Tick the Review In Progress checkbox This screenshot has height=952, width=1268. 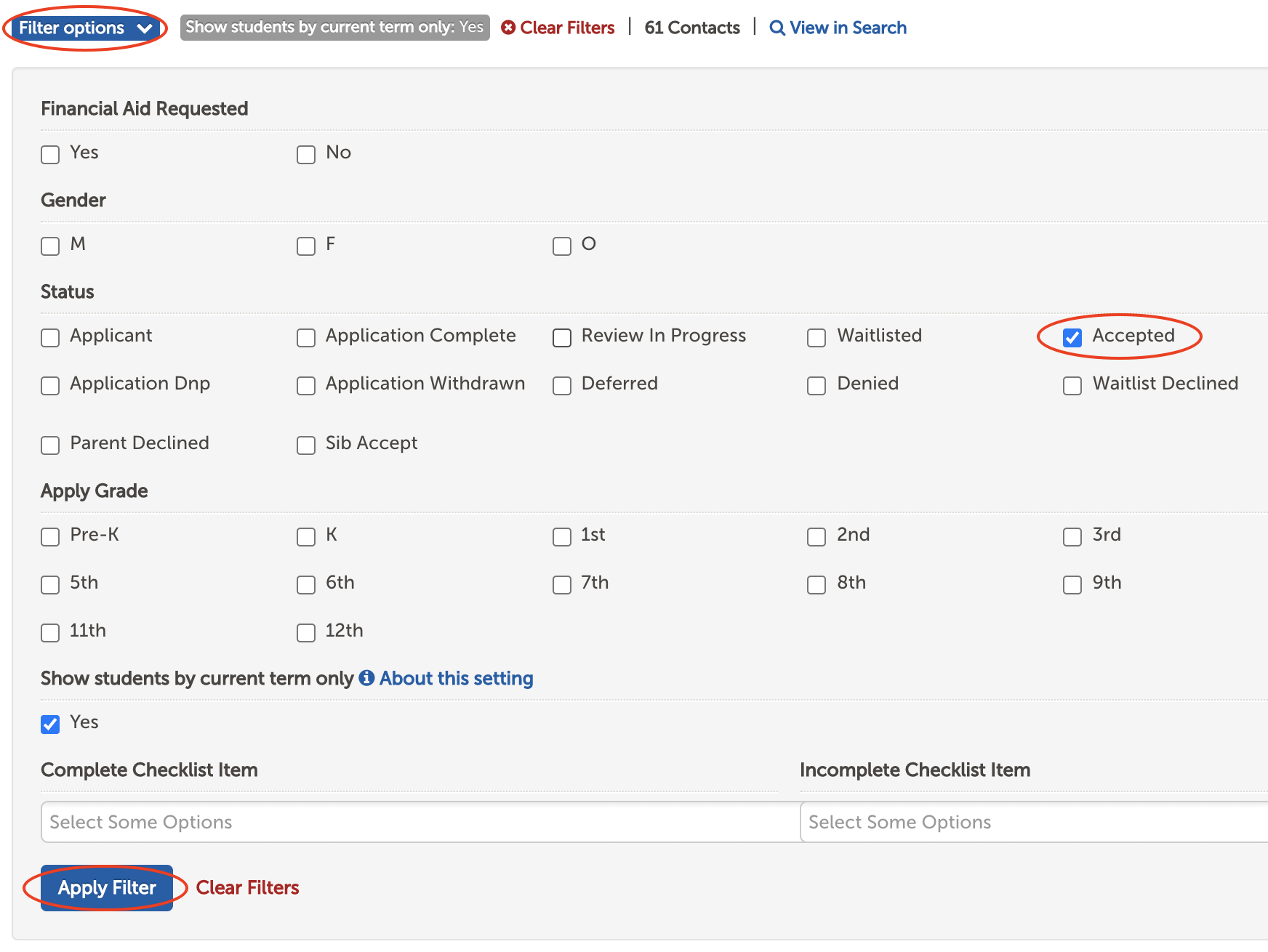562,337
